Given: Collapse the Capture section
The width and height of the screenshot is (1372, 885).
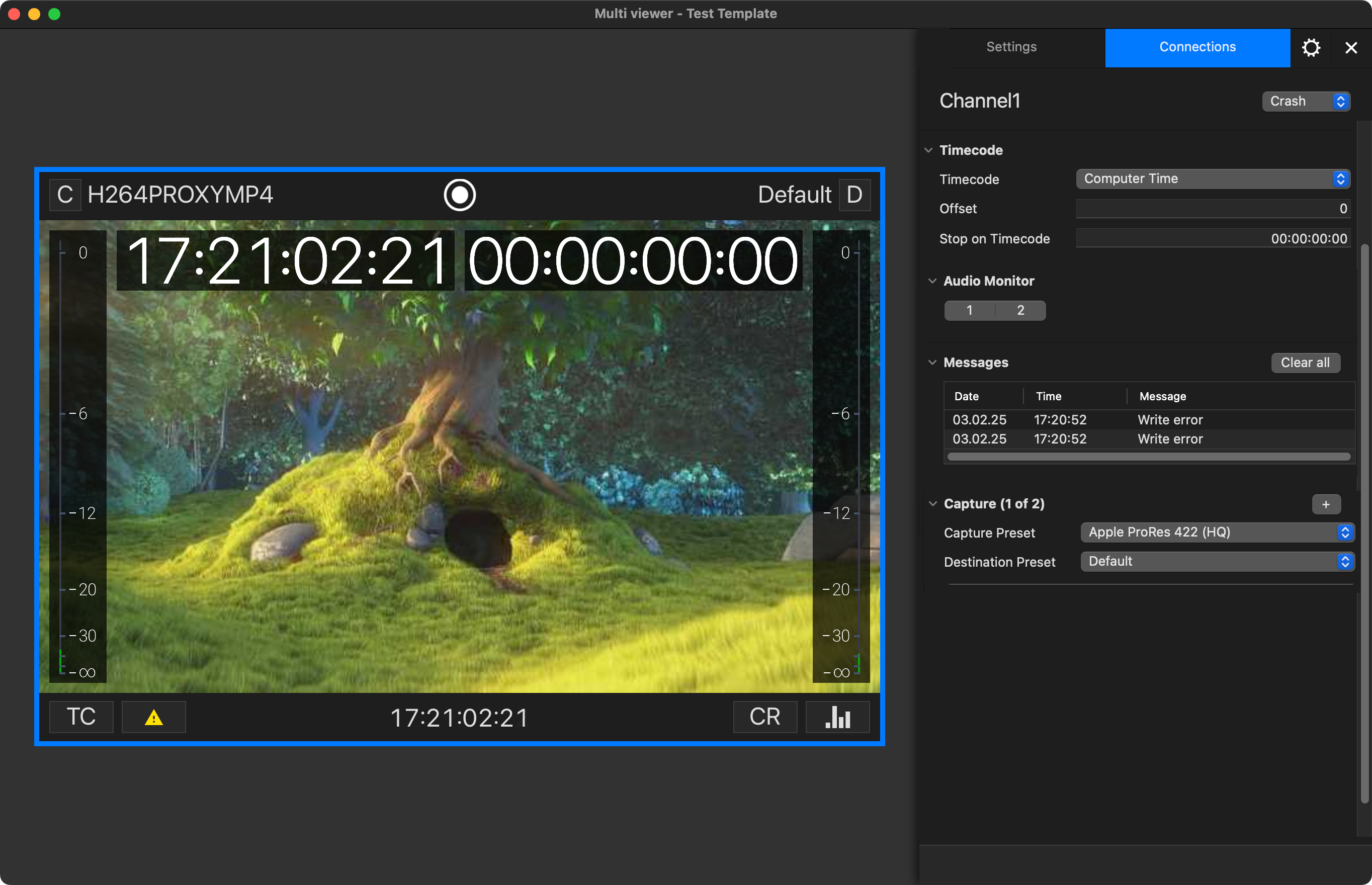Looking at the screenshot, I should point(932,504).
